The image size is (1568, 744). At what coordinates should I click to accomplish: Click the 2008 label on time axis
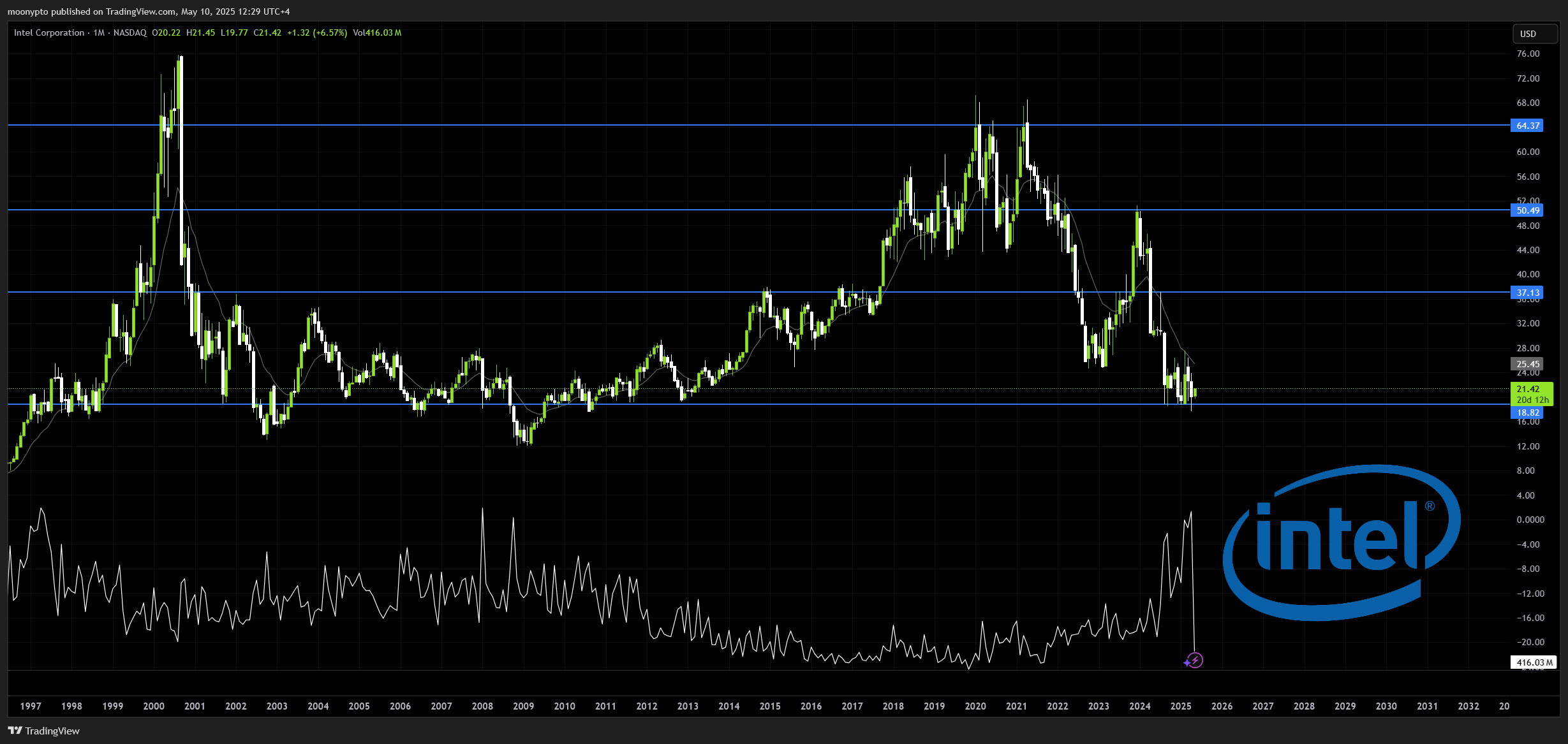482,706
